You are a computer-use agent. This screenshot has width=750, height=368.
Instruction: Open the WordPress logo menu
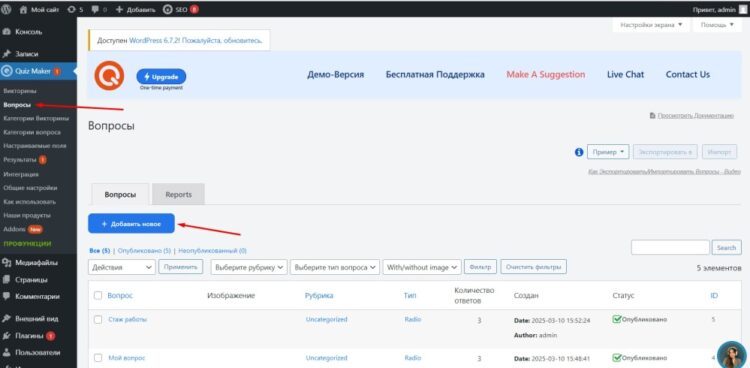(x=6, y=9)
